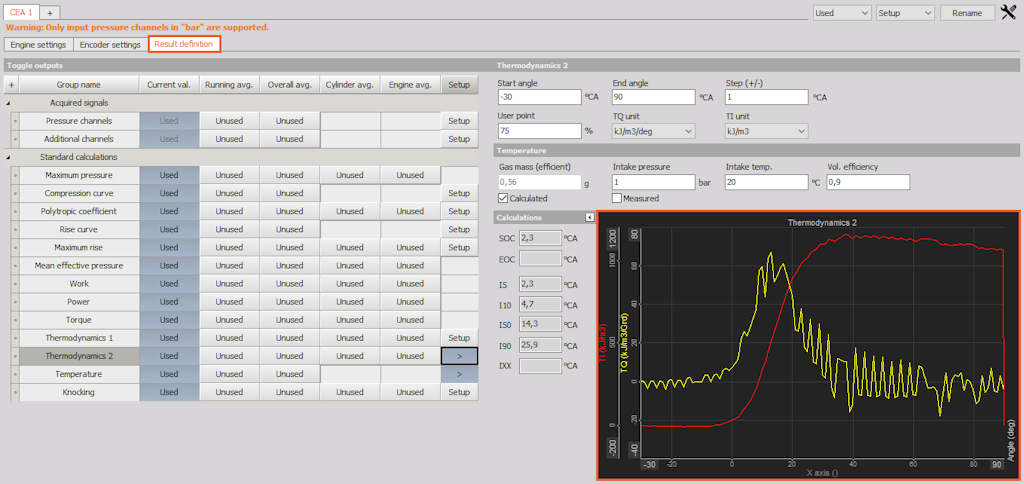Open Setup for Knocking
The height and width of the screenshot is (484, 1024).
pos(459,392)
